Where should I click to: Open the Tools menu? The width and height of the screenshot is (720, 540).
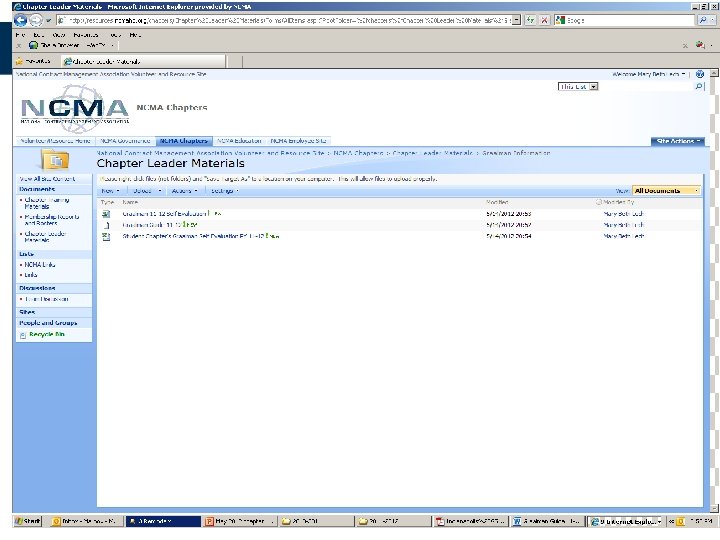[x=115, y=35]
